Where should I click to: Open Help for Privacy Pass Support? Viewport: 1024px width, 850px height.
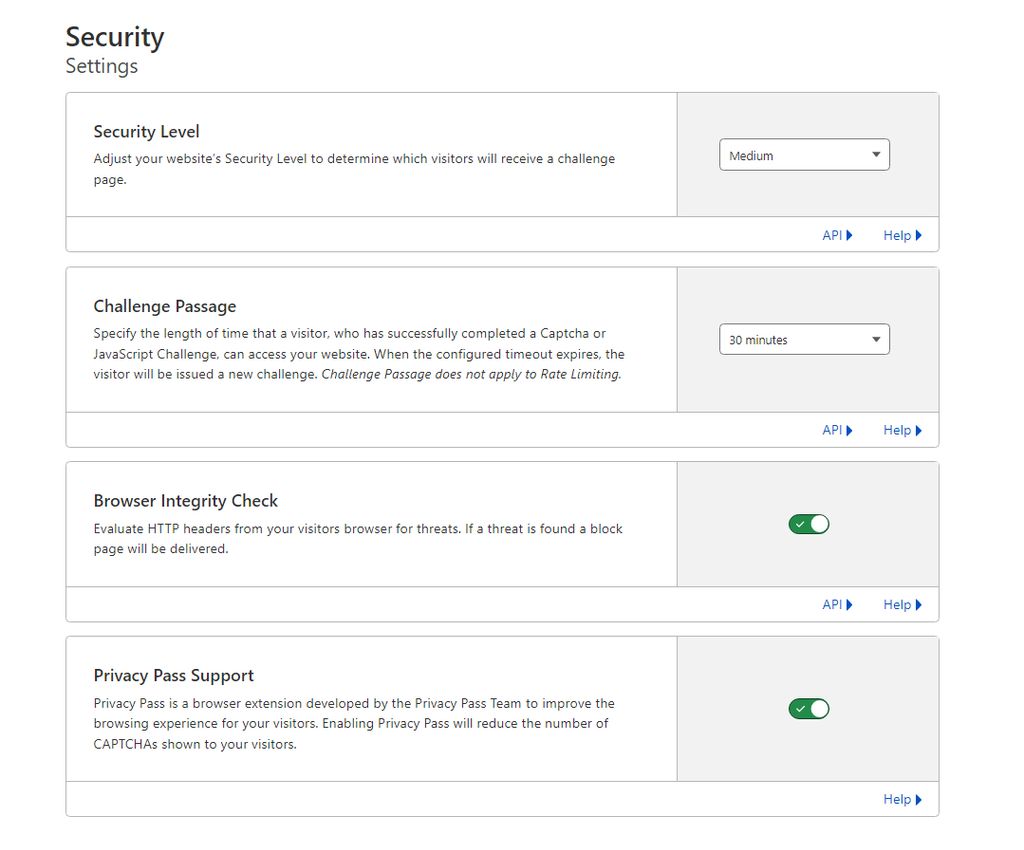(x=898, y=799)
